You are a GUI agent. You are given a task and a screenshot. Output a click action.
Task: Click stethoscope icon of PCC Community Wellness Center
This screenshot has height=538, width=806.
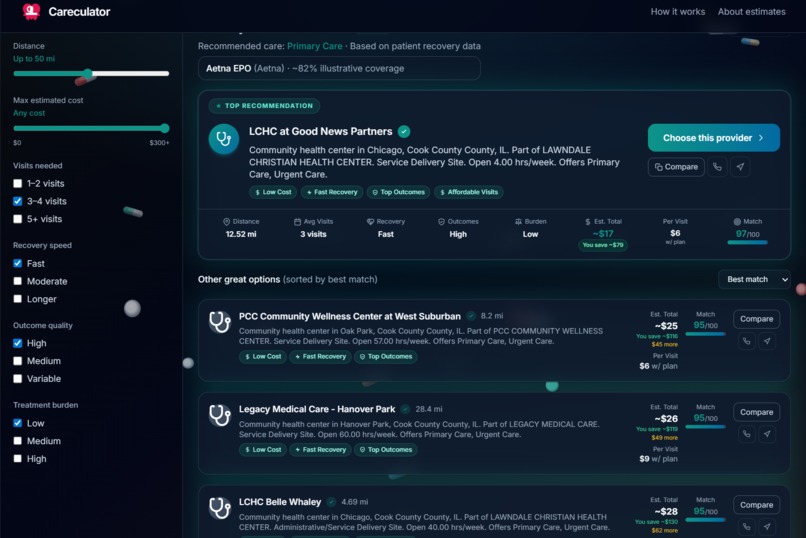click(219, 322)
